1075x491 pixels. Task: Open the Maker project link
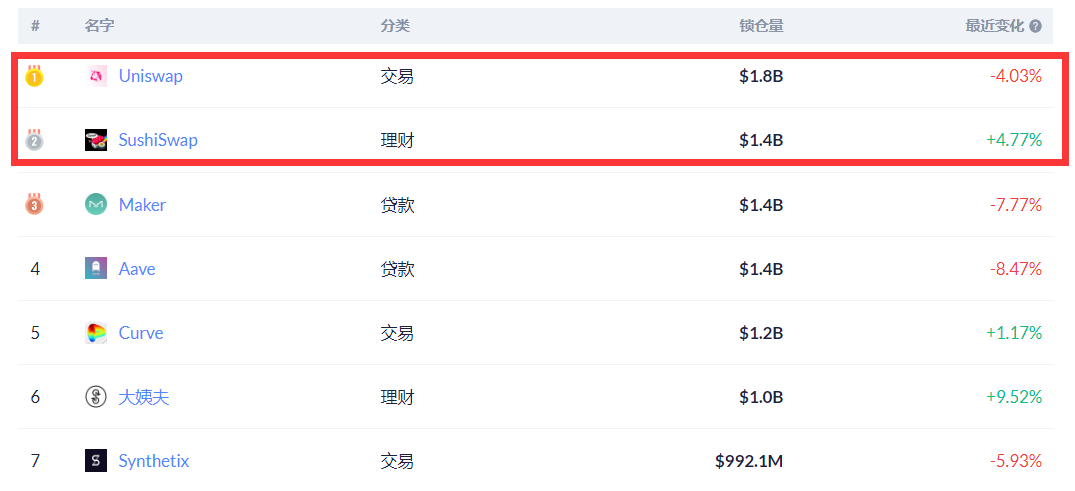point(143,204)
